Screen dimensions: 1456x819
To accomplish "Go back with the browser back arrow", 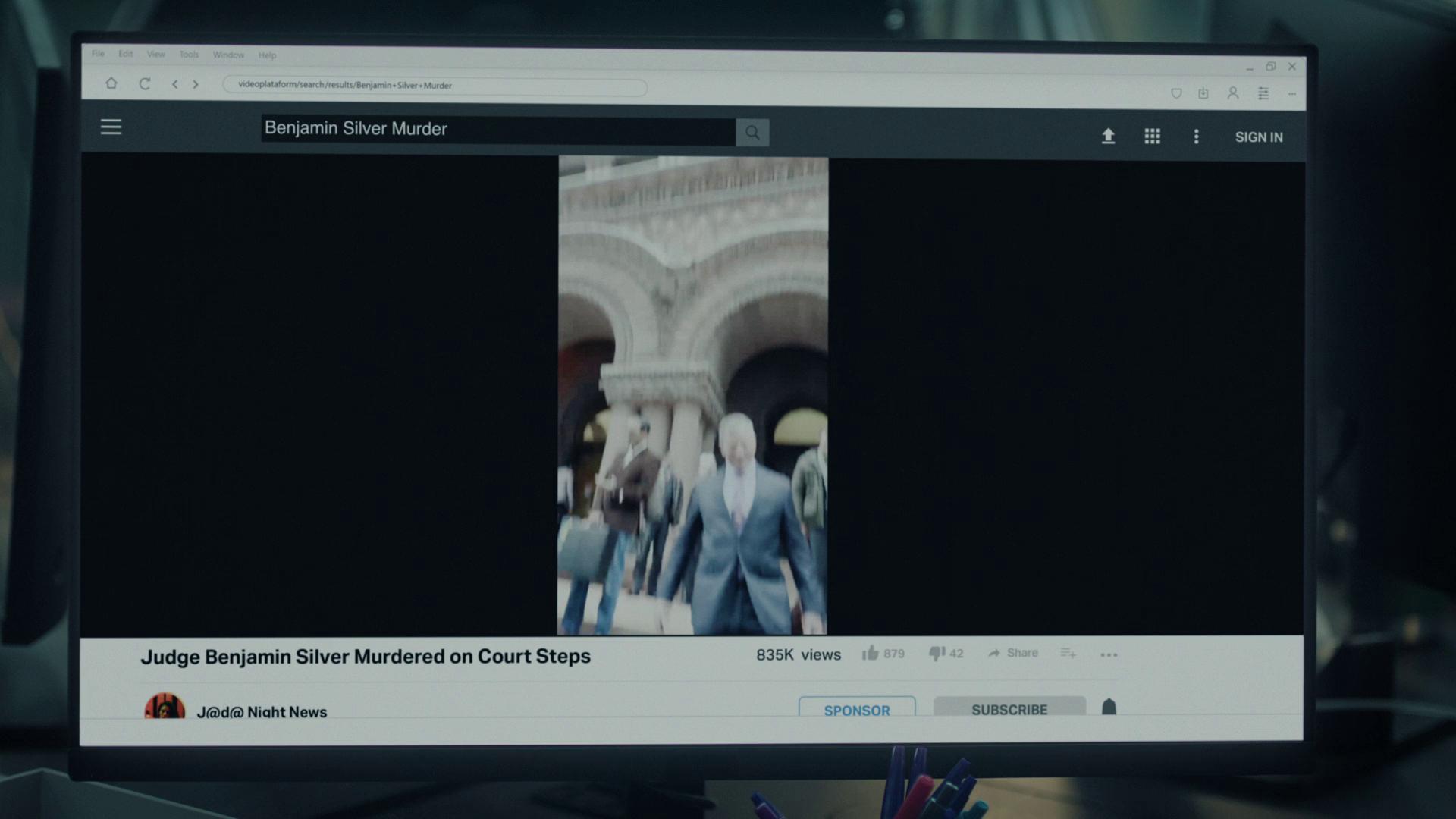I will (x=175, y=84).
